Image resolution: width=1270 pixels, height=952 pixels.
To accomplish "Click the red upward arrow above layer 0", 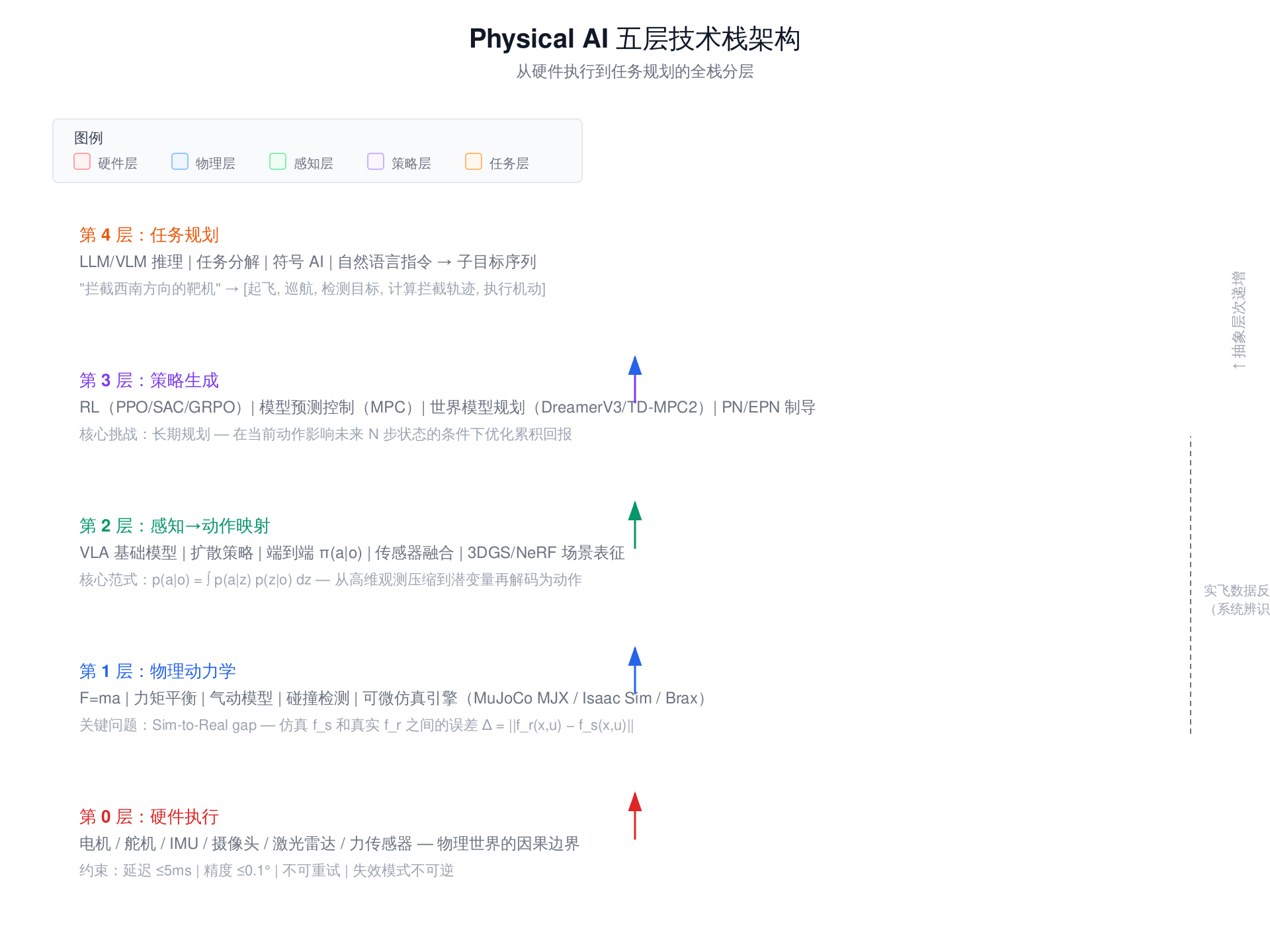I will click(x=635, y=816).
